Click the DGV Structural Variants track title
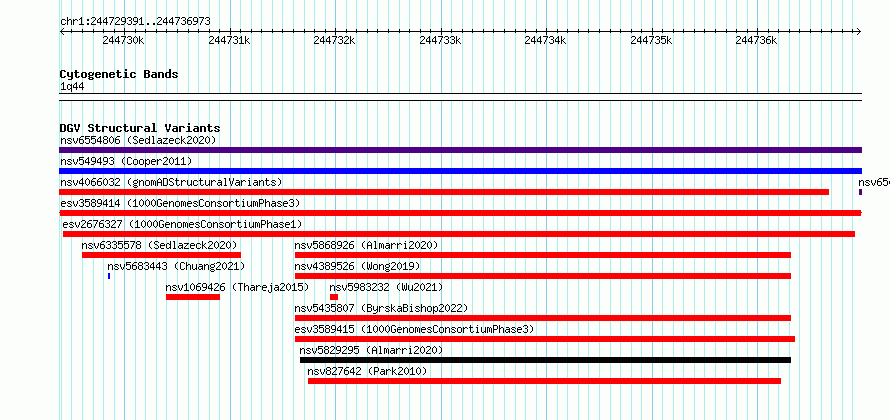 (140, 128)
